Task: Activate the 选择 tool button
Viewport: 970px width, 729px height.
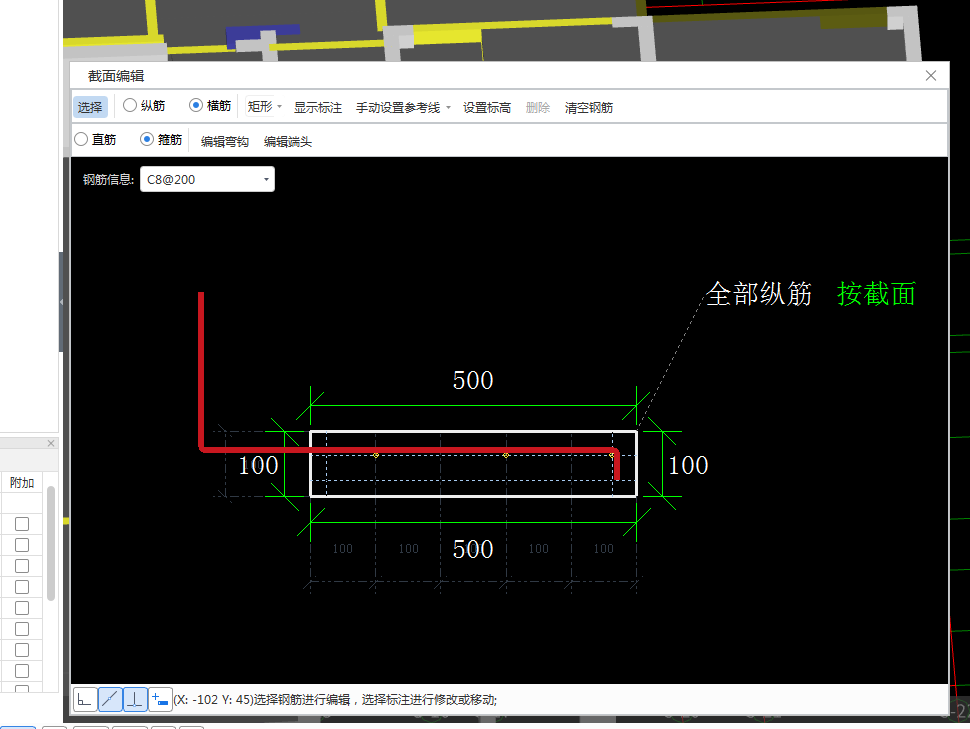Action: pyautogui.click(x=90, y=107)
